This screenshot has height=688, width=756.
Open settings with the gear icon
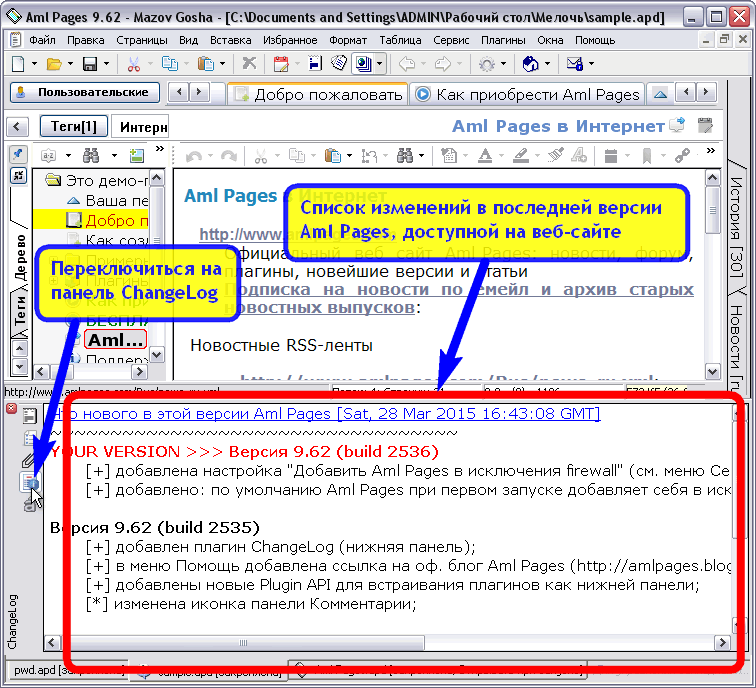486,63
